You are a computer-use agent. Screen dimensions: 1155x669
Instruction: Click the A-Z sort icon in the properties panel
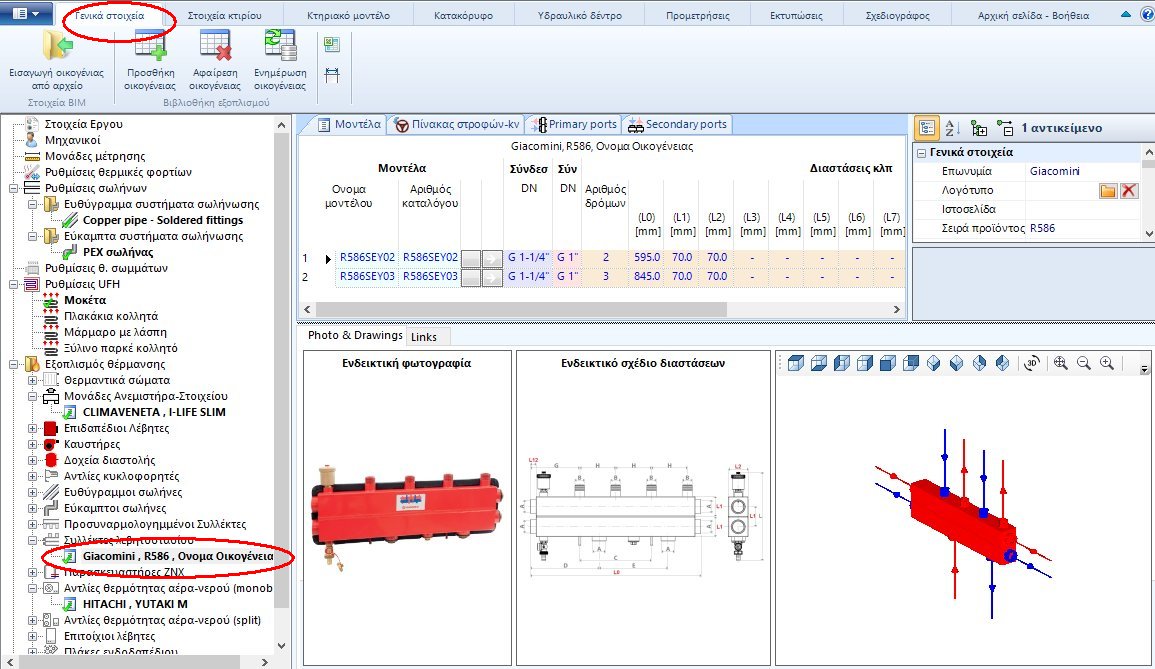(950, 127)
